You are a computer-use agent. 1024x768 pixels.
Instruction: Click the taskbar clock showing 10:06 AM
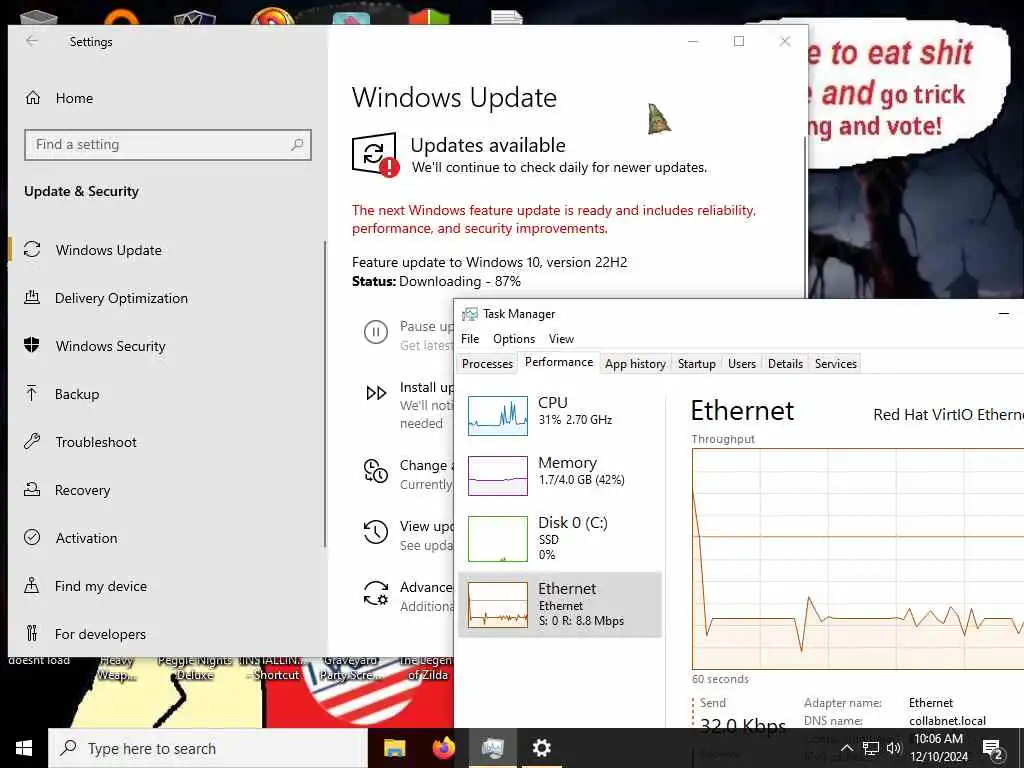[938, 748]
